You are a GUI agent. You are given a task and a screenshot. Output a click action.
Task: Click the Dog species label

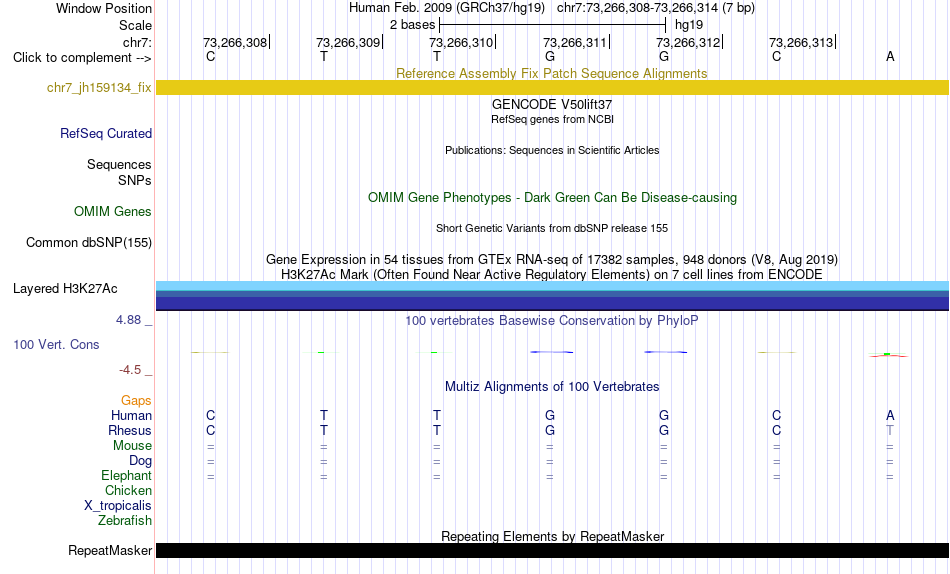point(141,461)
